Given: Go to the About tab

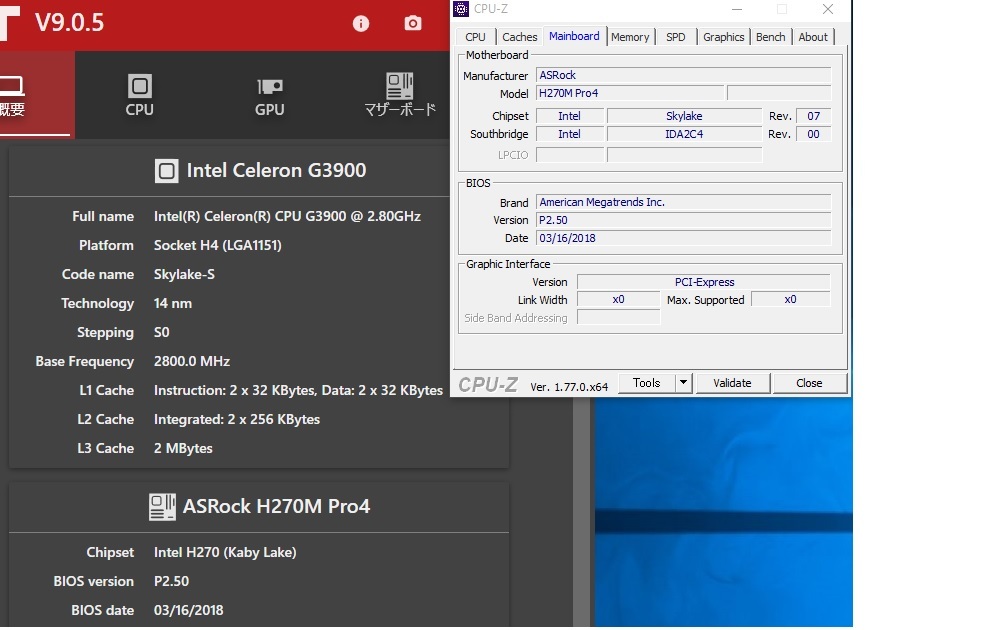Looking at the screenshot, I should pos(813,37).
